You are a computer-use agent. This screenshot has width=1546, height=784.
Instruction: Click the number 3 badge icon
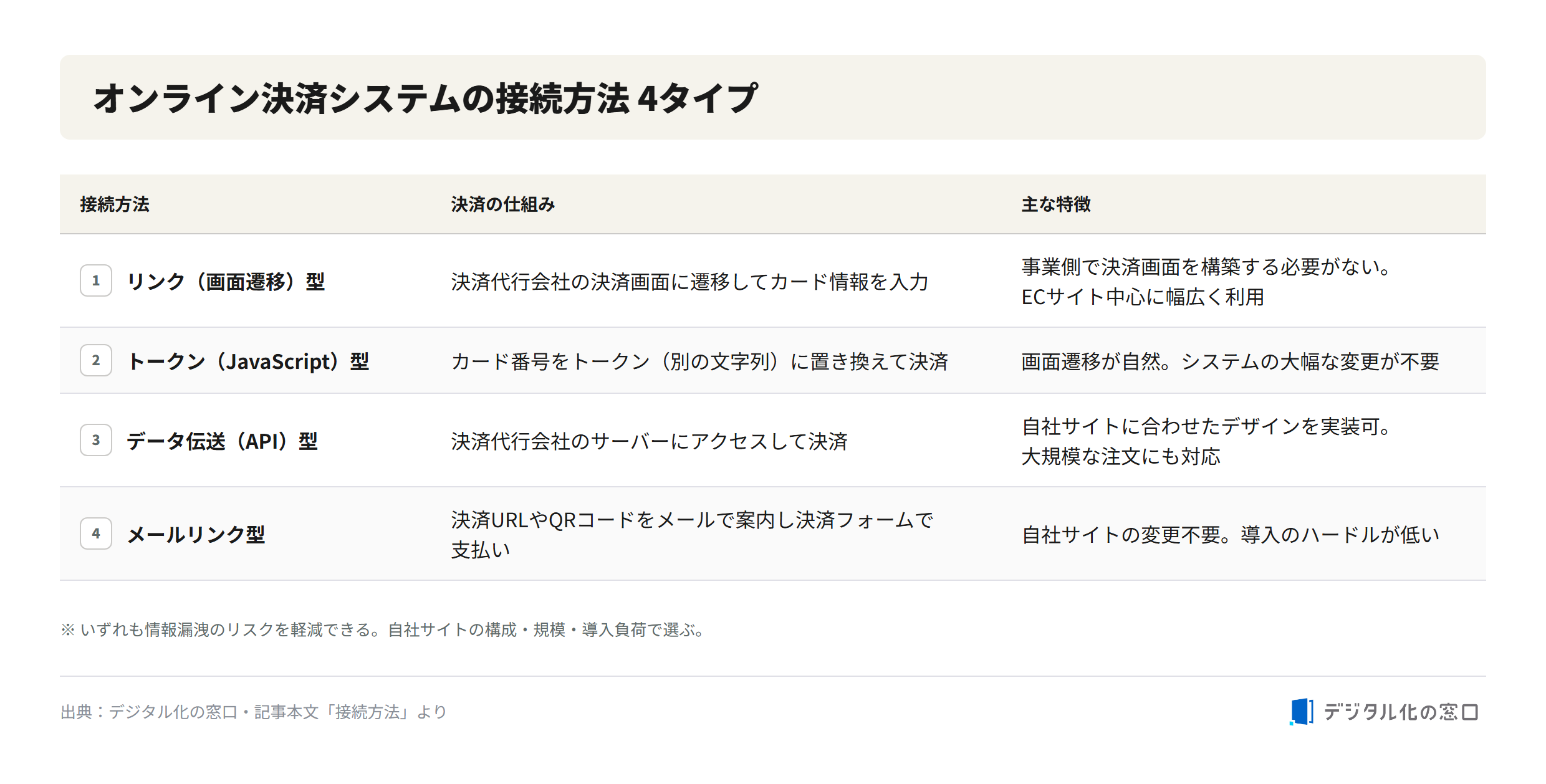pos(96,440)
